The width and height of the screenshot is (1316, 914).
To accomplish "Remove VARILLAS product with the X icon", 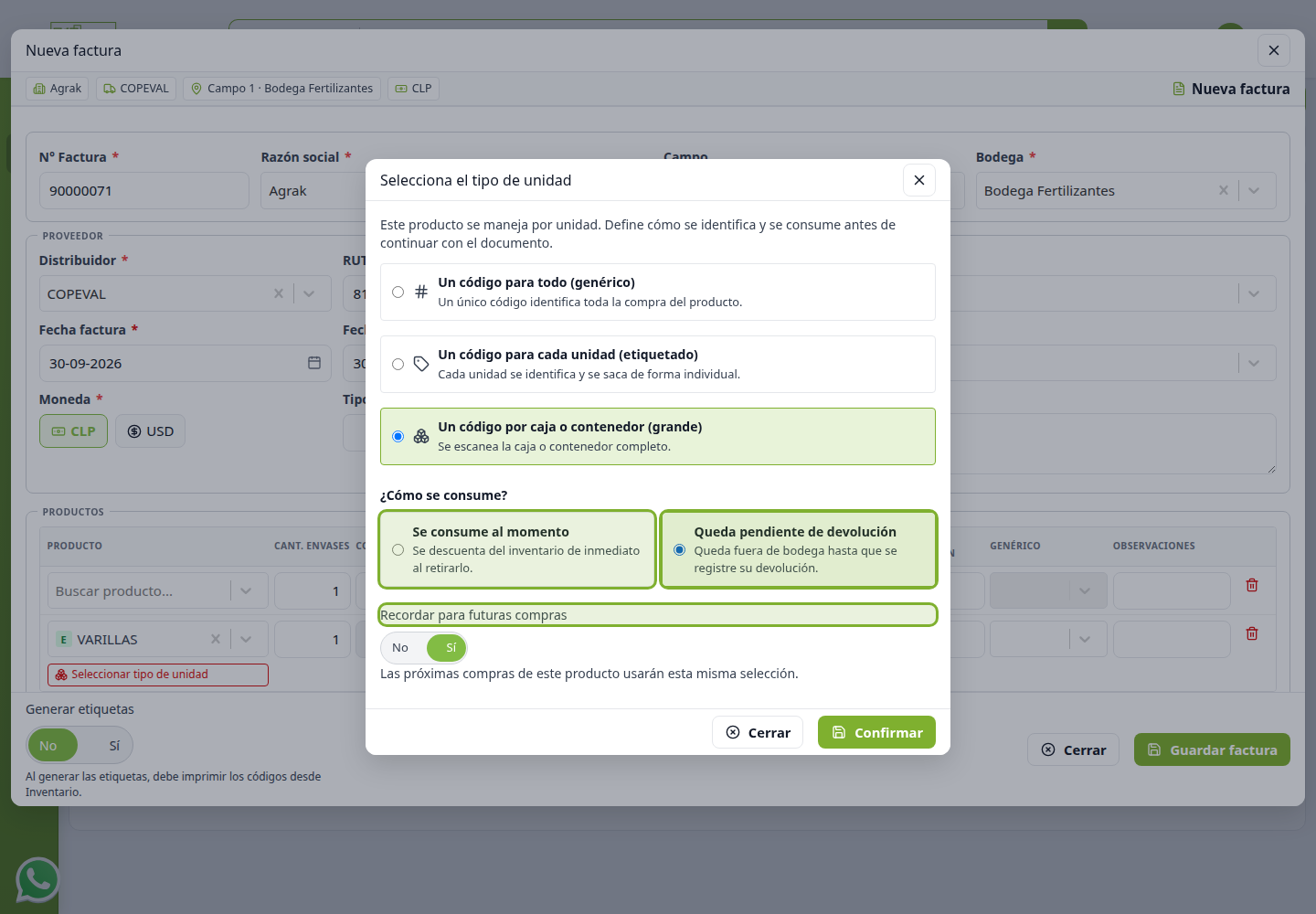I will (x=216, y=639).
